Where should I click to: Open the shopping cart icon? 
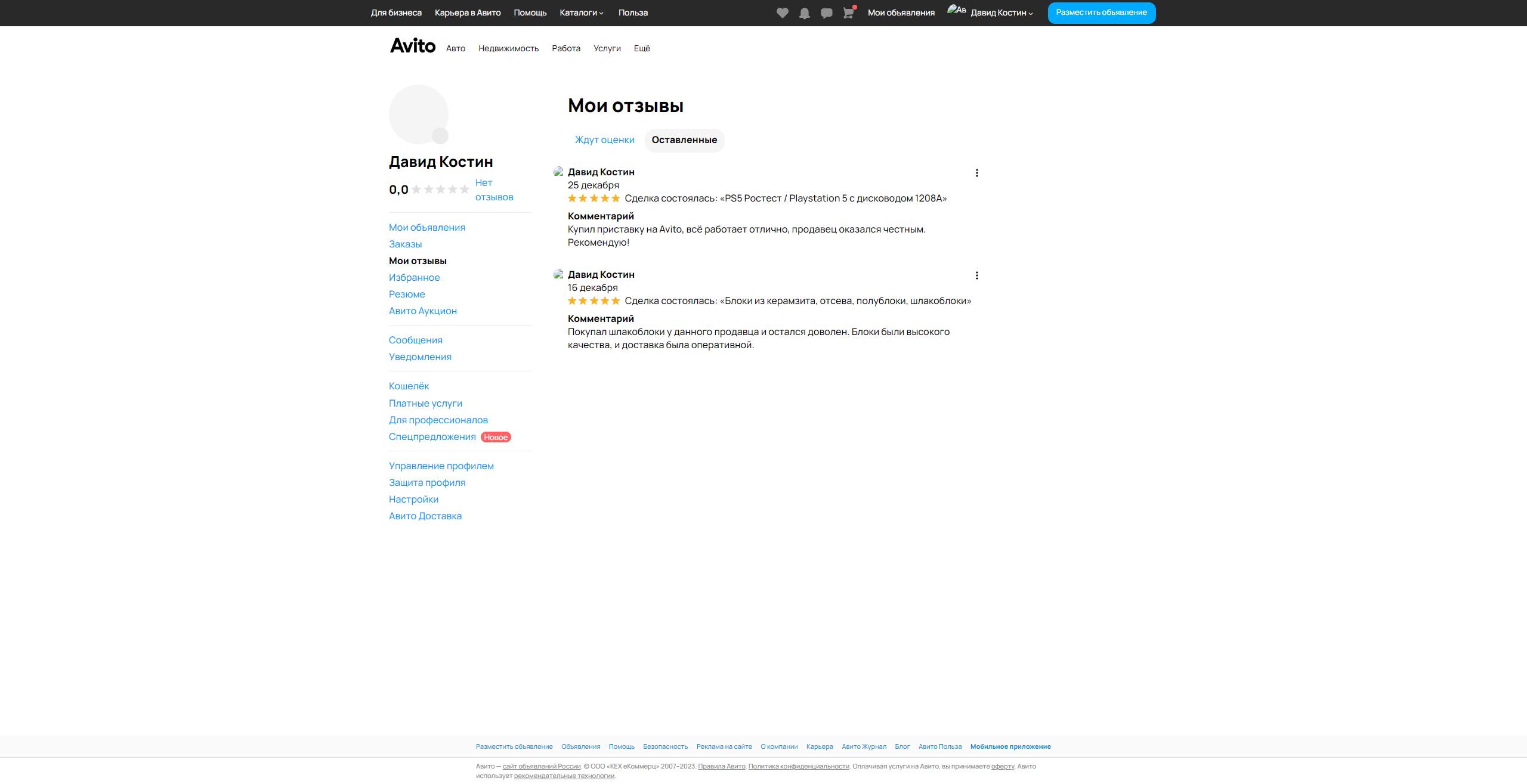[848, 13]
